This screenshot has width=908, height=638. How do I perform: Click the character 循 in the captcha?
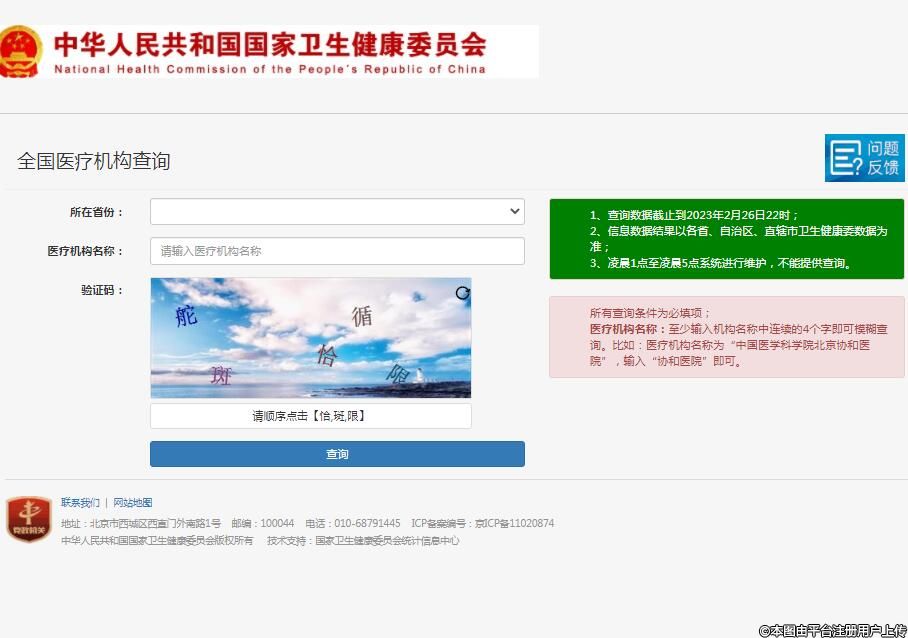click(x=361, y=316)
